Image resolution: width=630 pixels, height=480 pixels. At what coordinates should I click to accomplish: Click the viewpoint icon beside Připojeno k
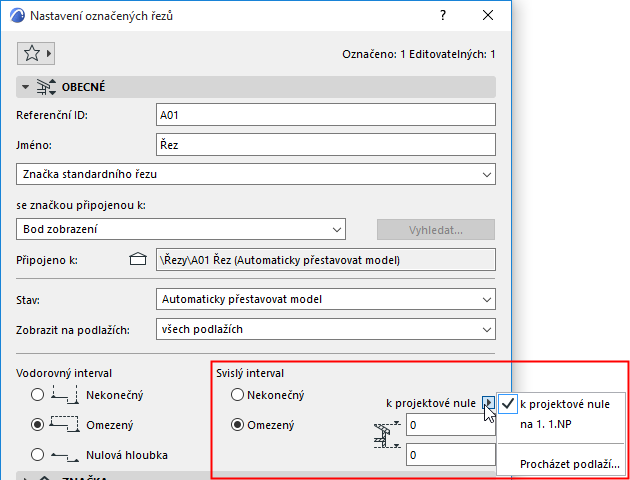(138, 259)
